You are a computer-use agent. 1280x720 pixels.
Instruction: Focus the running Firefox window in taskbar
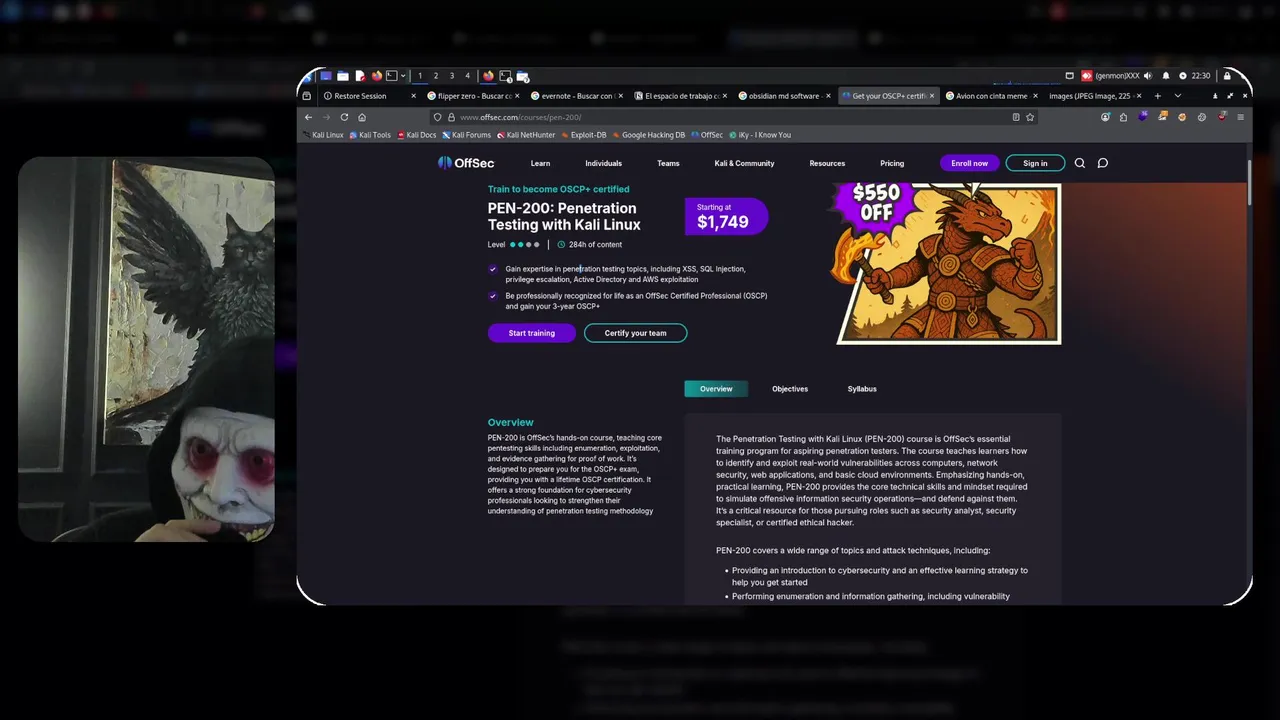[488, 76]
